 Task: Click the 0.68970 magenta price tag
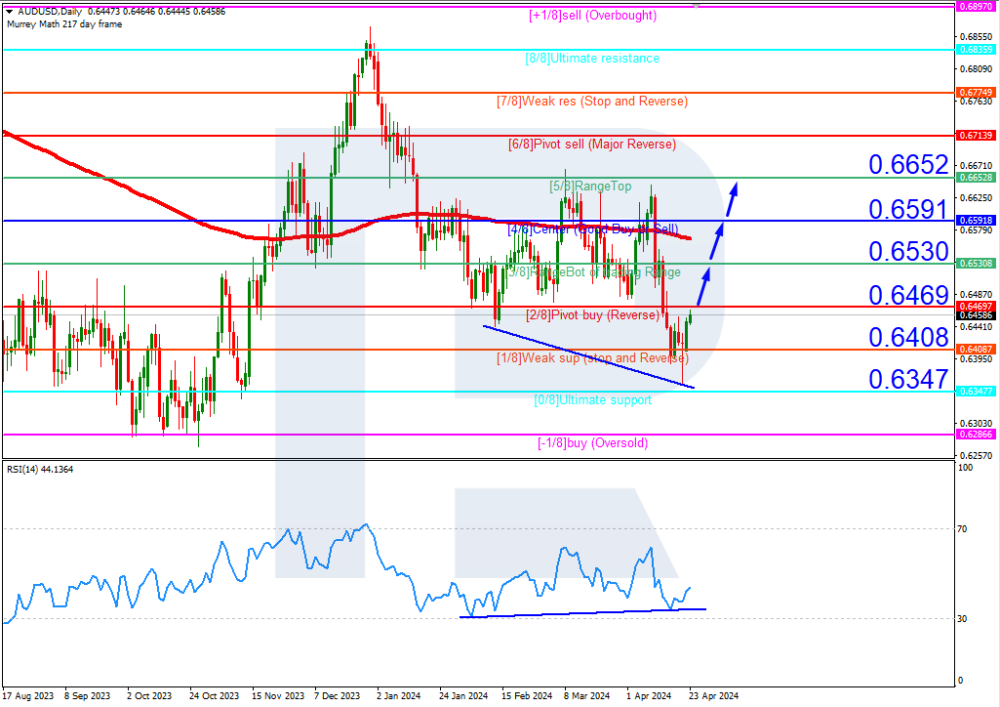click(x=974, y=6)
